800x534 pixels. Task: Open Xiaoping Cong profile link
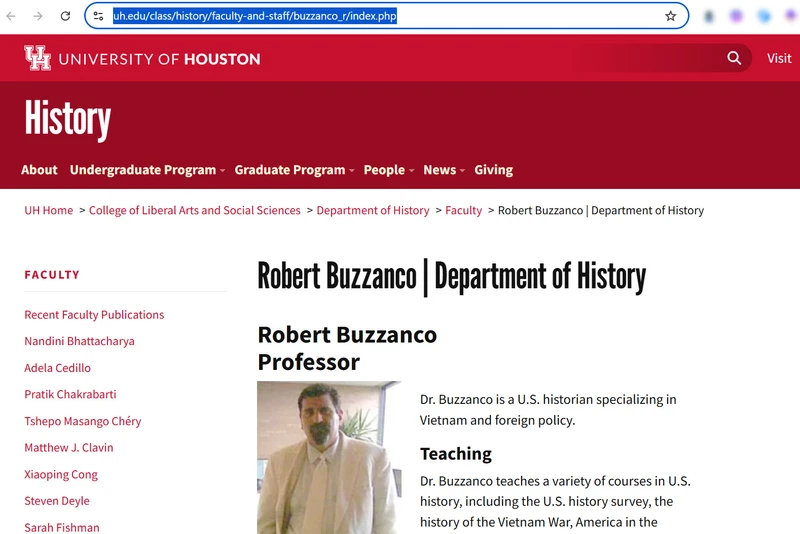[x=61, y=474]
